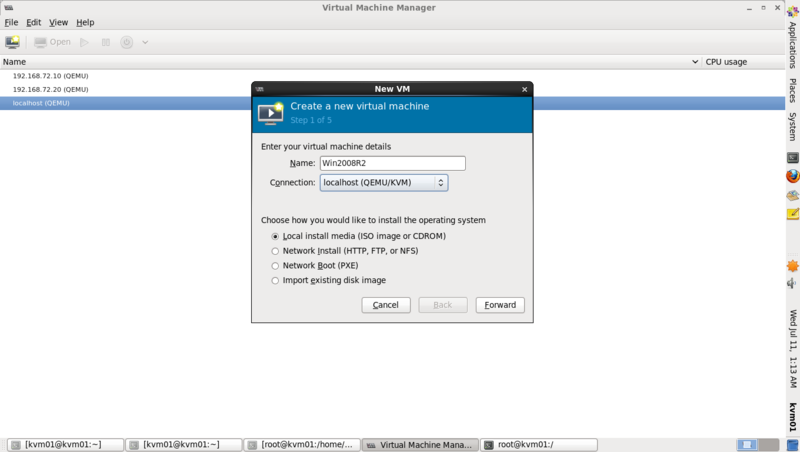Select Local install media radio button
The height and width of the screenshot is (452, 800).
[275, 236]
